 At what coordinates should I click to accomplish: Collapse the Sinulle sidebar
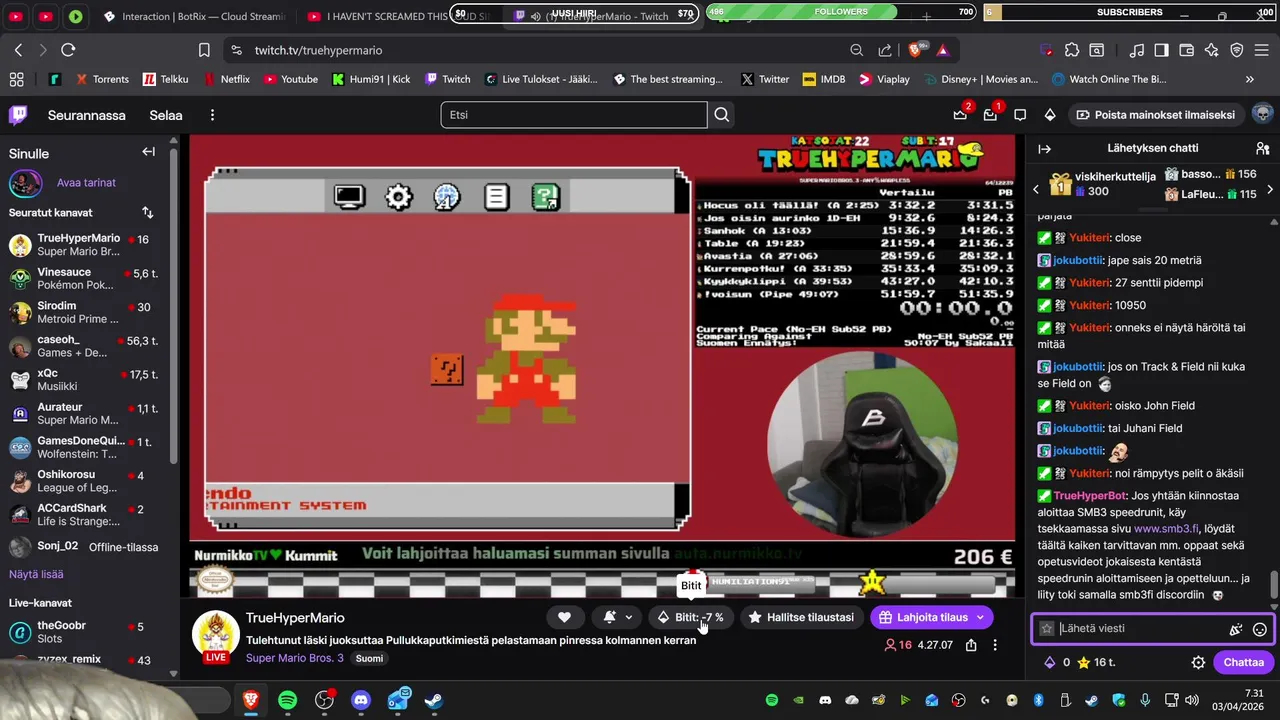148,152
